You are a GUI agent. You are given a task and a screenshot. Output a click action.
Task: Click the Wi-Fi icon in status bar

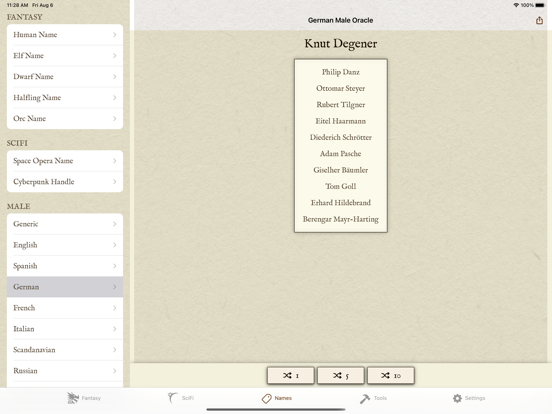coord(516,5)
